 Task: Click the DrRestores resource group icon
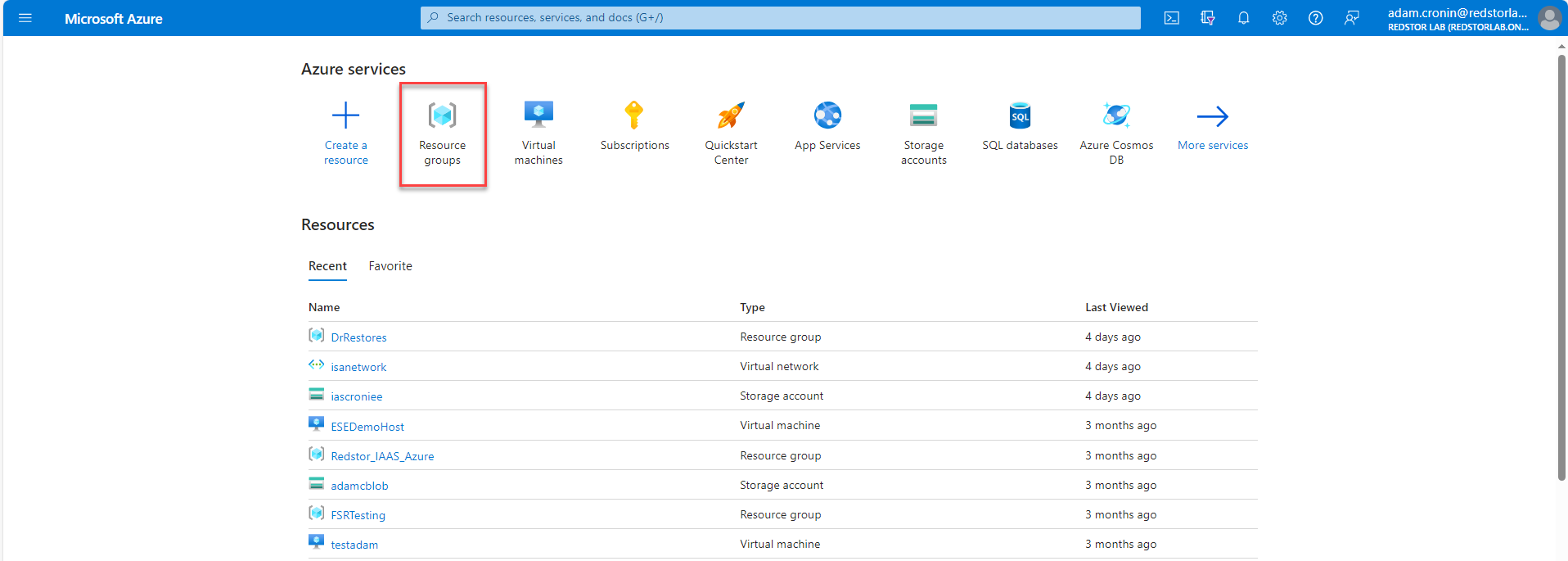tap(317, 335)
